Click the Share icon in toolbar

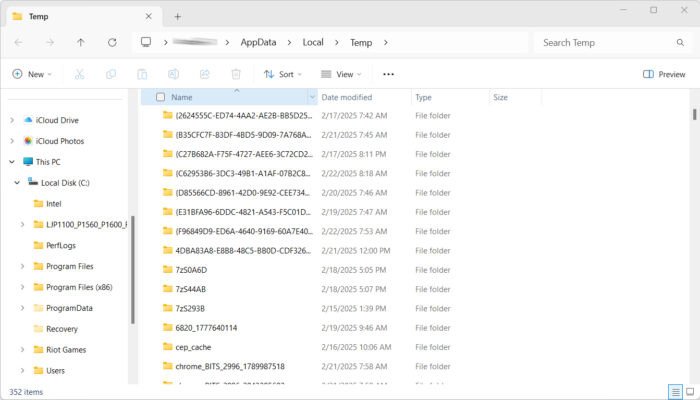pos(204,74)
